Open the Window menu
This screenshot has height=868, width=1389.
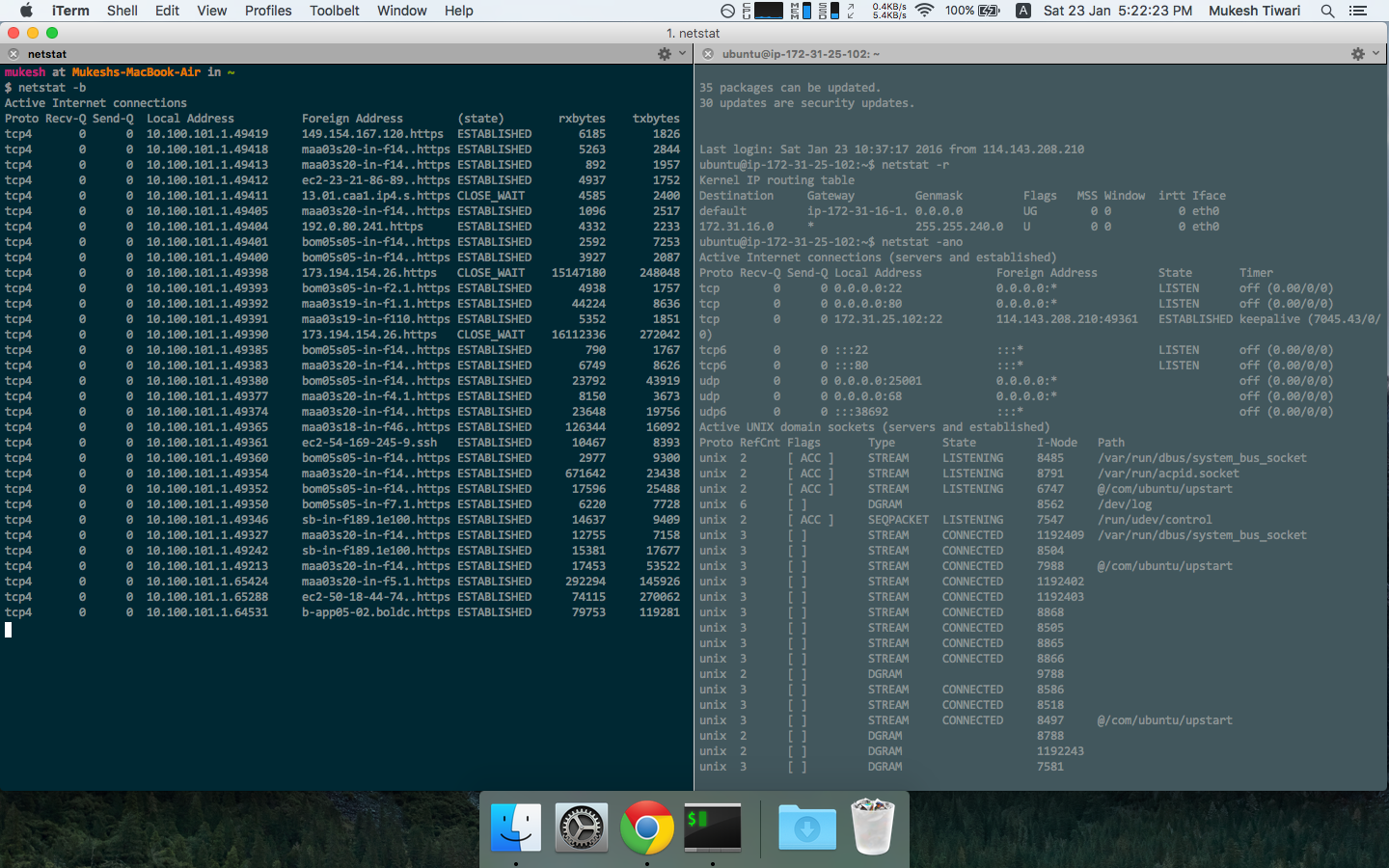[402, 11]
